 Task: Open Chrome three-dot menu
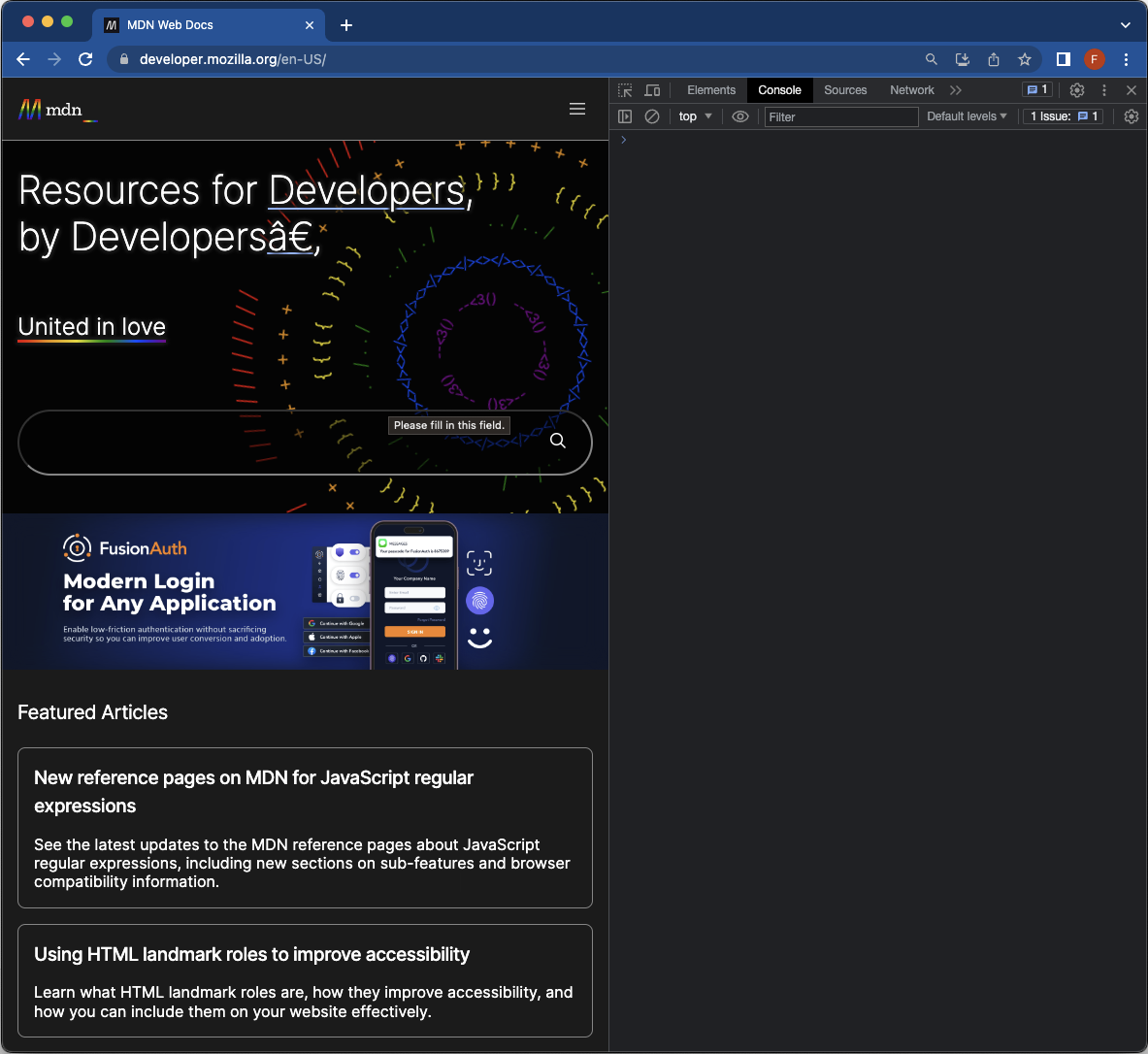1126,59
